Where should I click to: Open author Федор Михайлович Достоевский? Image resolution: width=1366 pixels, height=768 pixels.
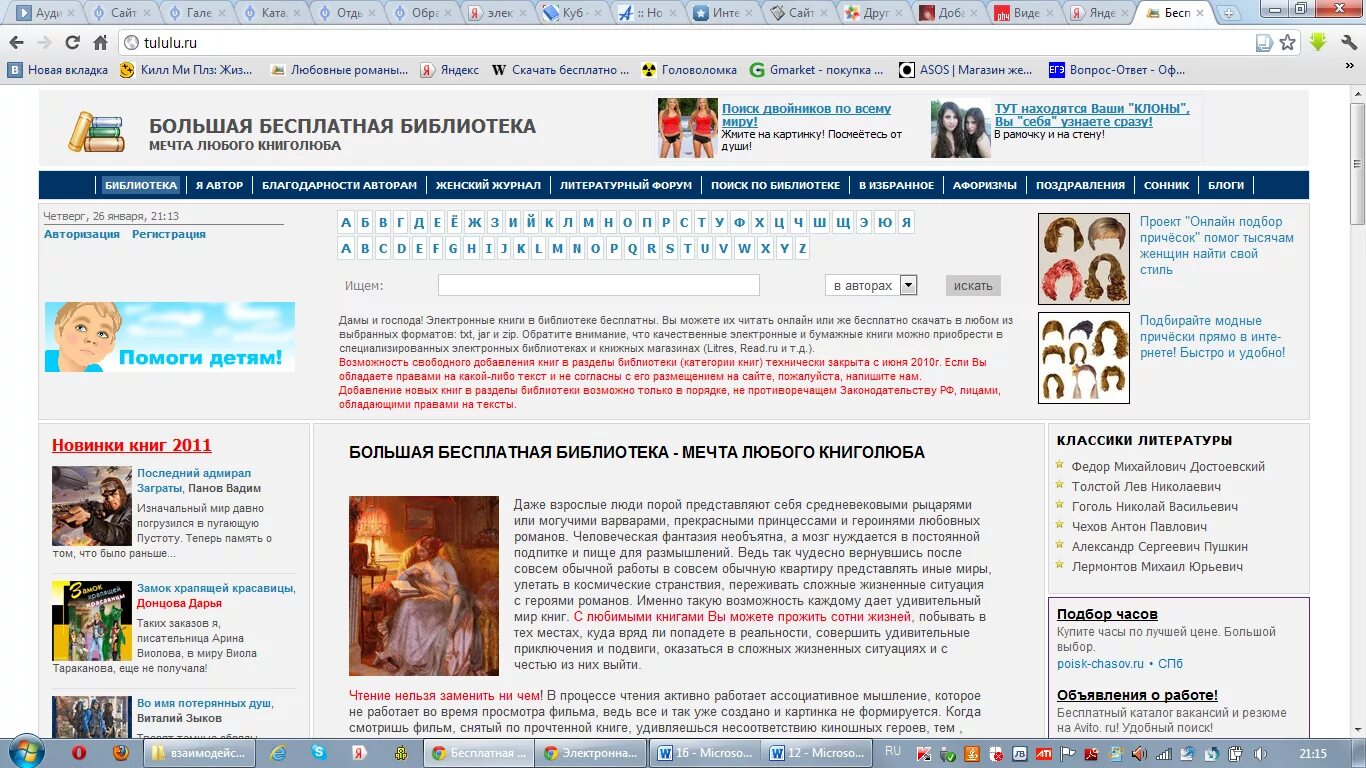[1168, 466]
